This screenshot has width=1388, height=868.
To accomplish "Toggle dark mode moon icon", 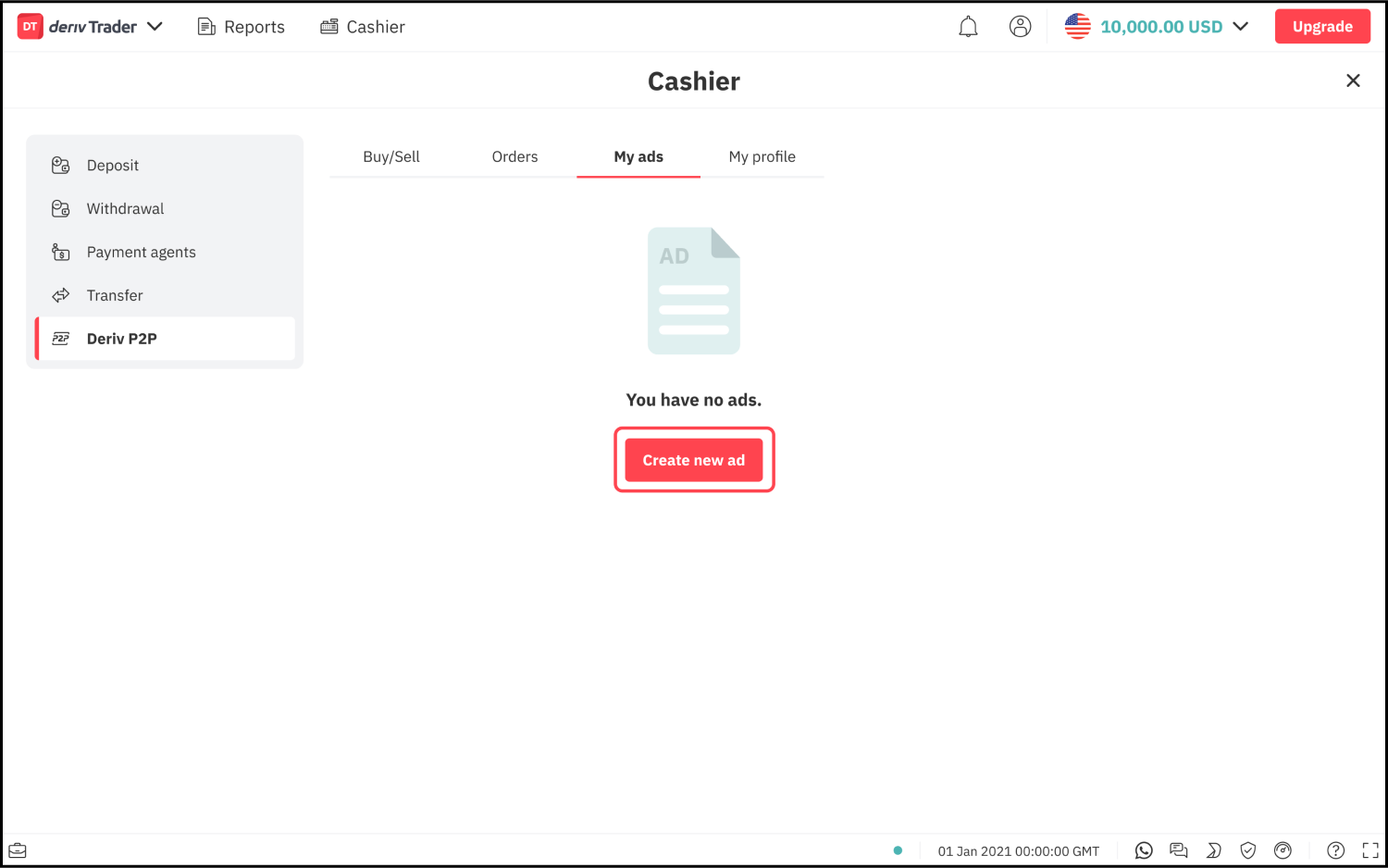I will click(1213, 850).
